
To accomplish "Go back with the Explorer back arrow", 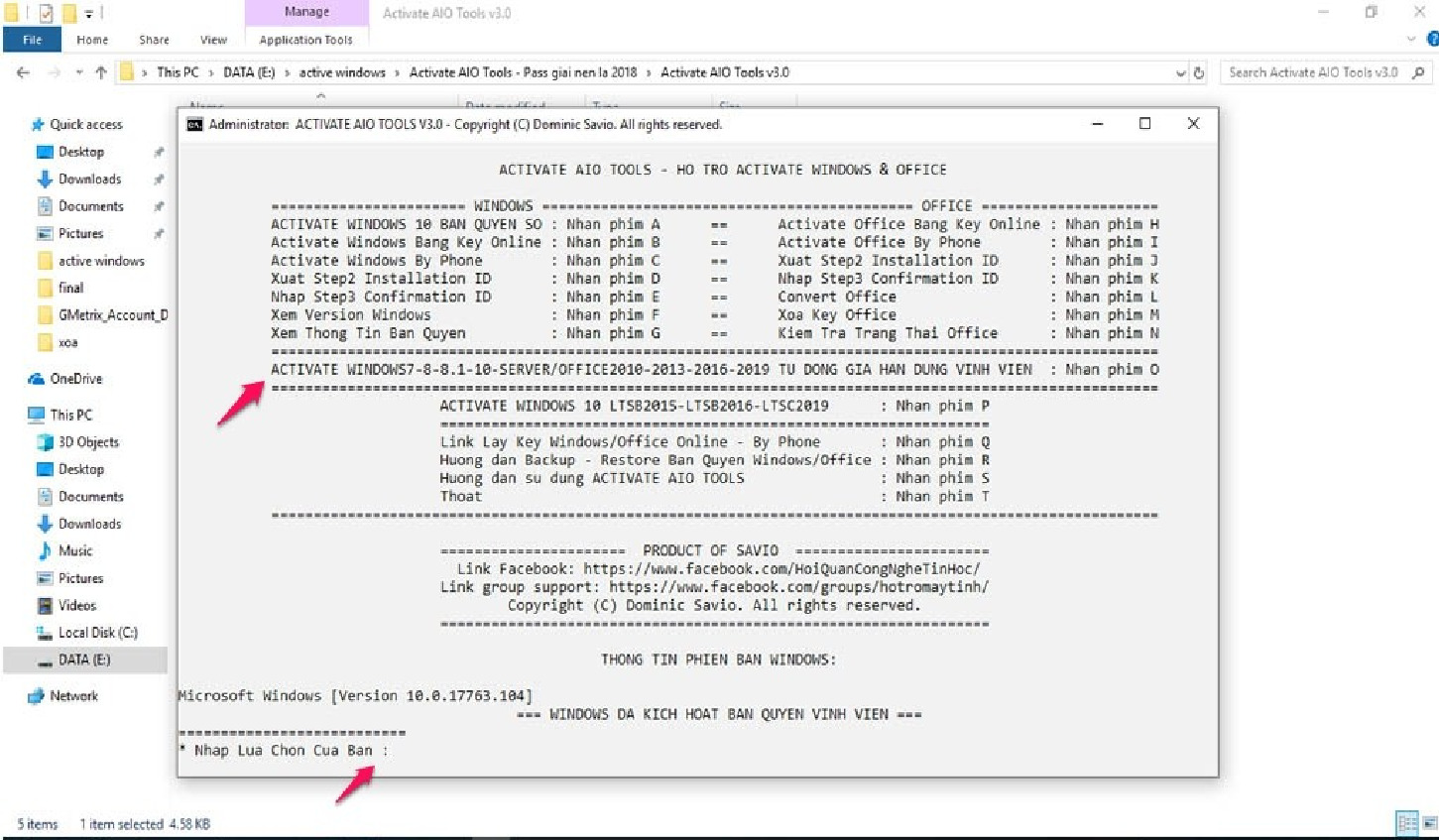I will (x=24, y=72).
